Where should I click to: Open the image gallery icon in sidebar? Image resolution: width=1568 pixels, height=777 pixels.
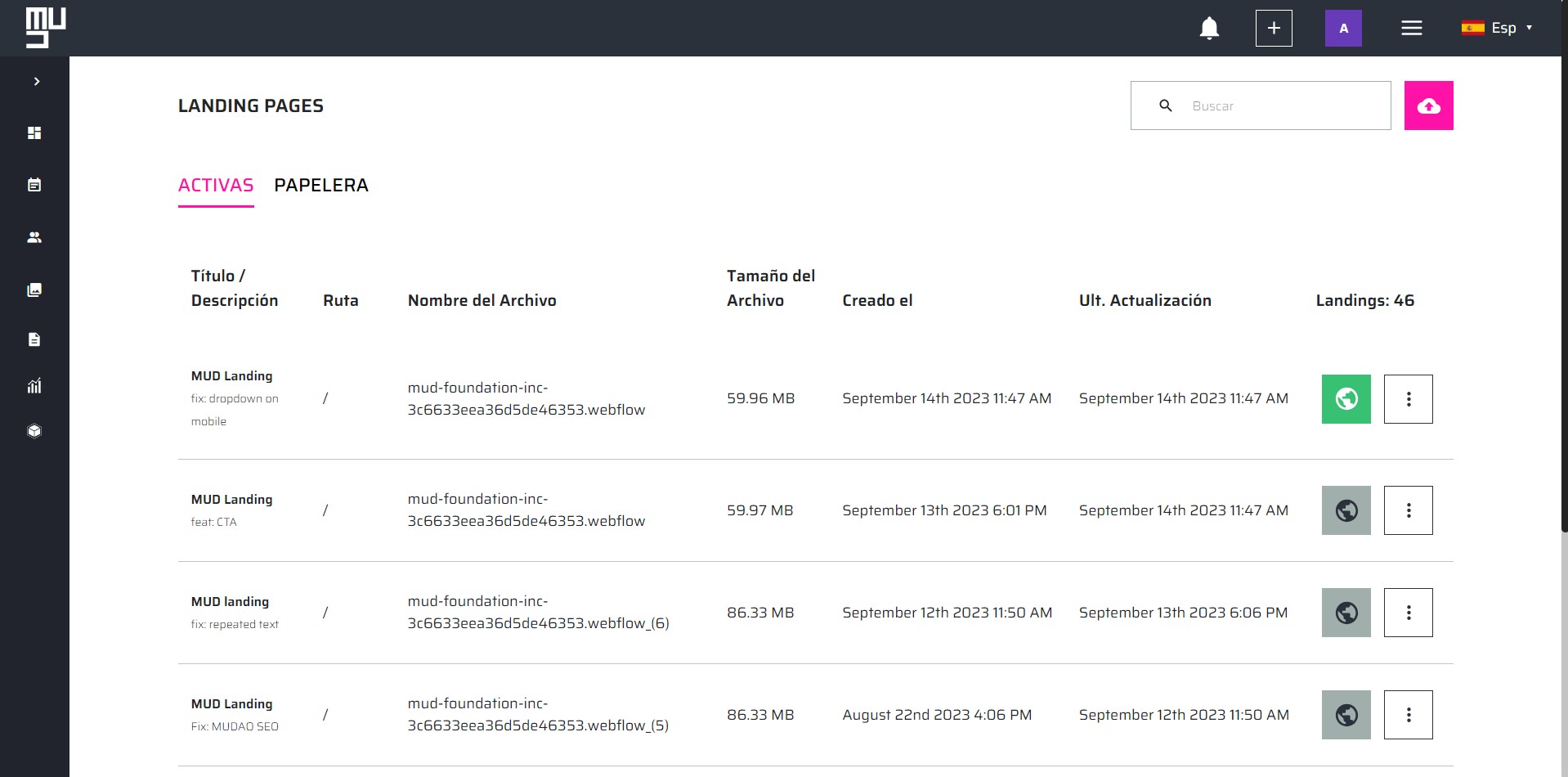pos(34,290)
